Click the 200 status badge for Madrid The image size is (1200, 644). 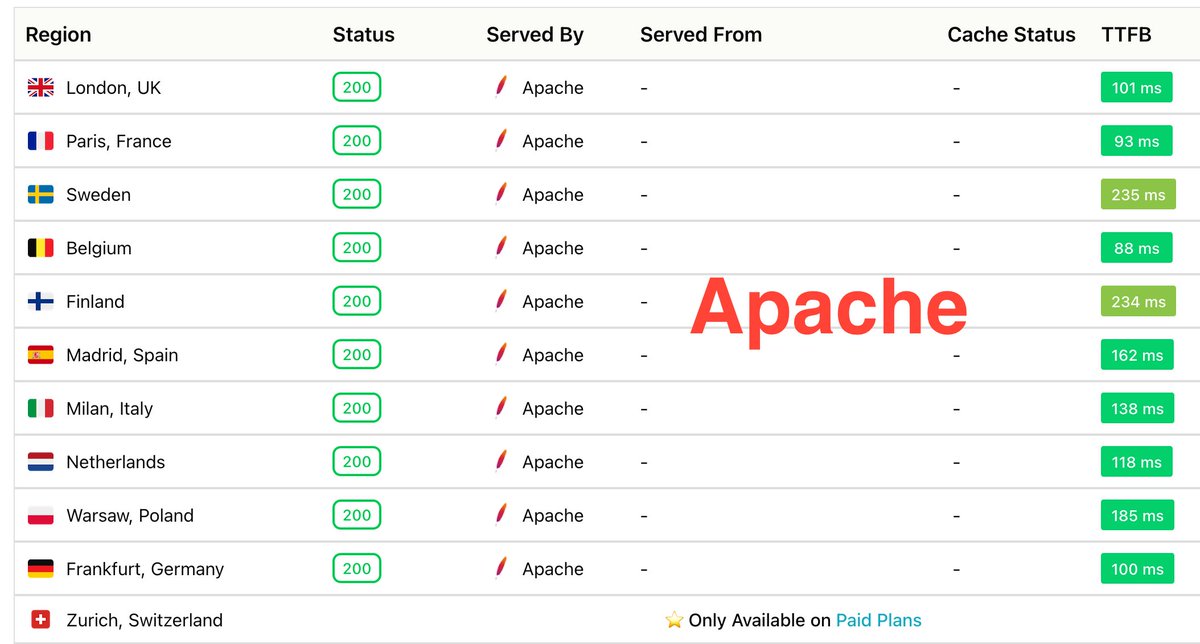point(357,355)
